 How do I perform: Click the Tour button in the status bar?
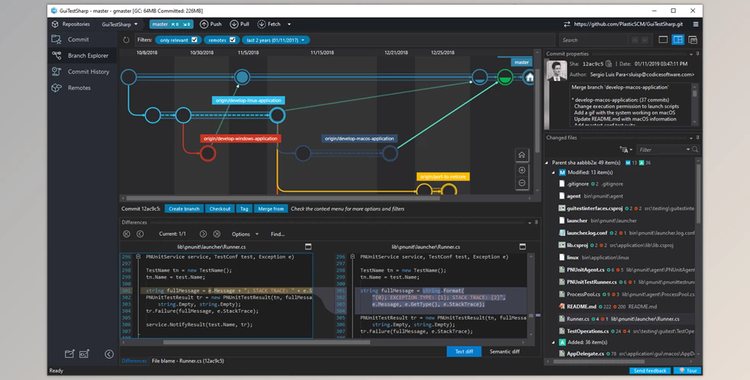pos(687,370)
